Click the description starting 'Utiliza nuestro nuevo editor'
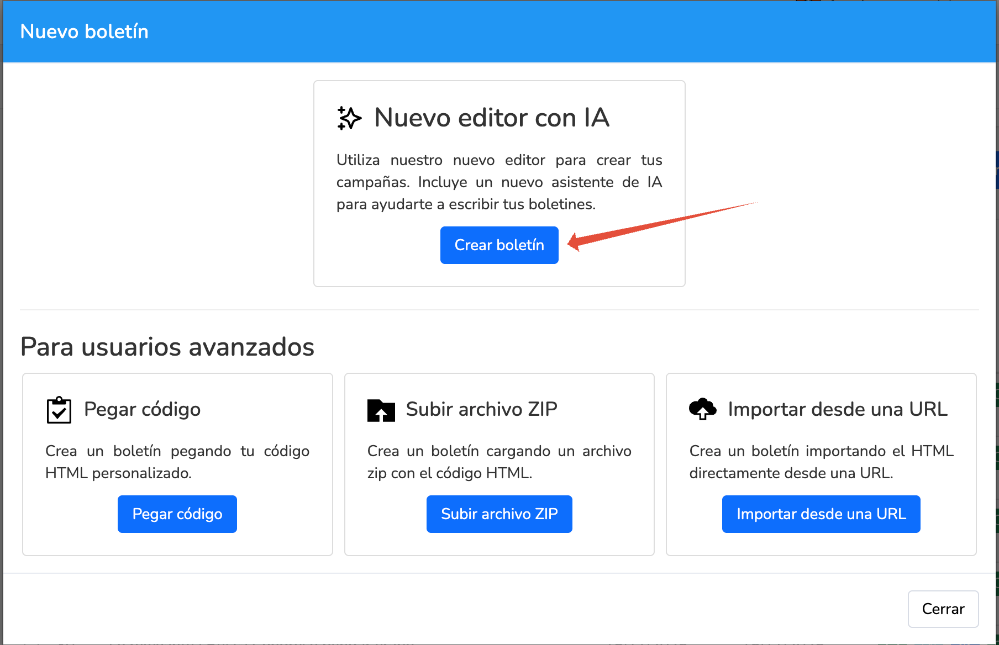 [499, 182]
